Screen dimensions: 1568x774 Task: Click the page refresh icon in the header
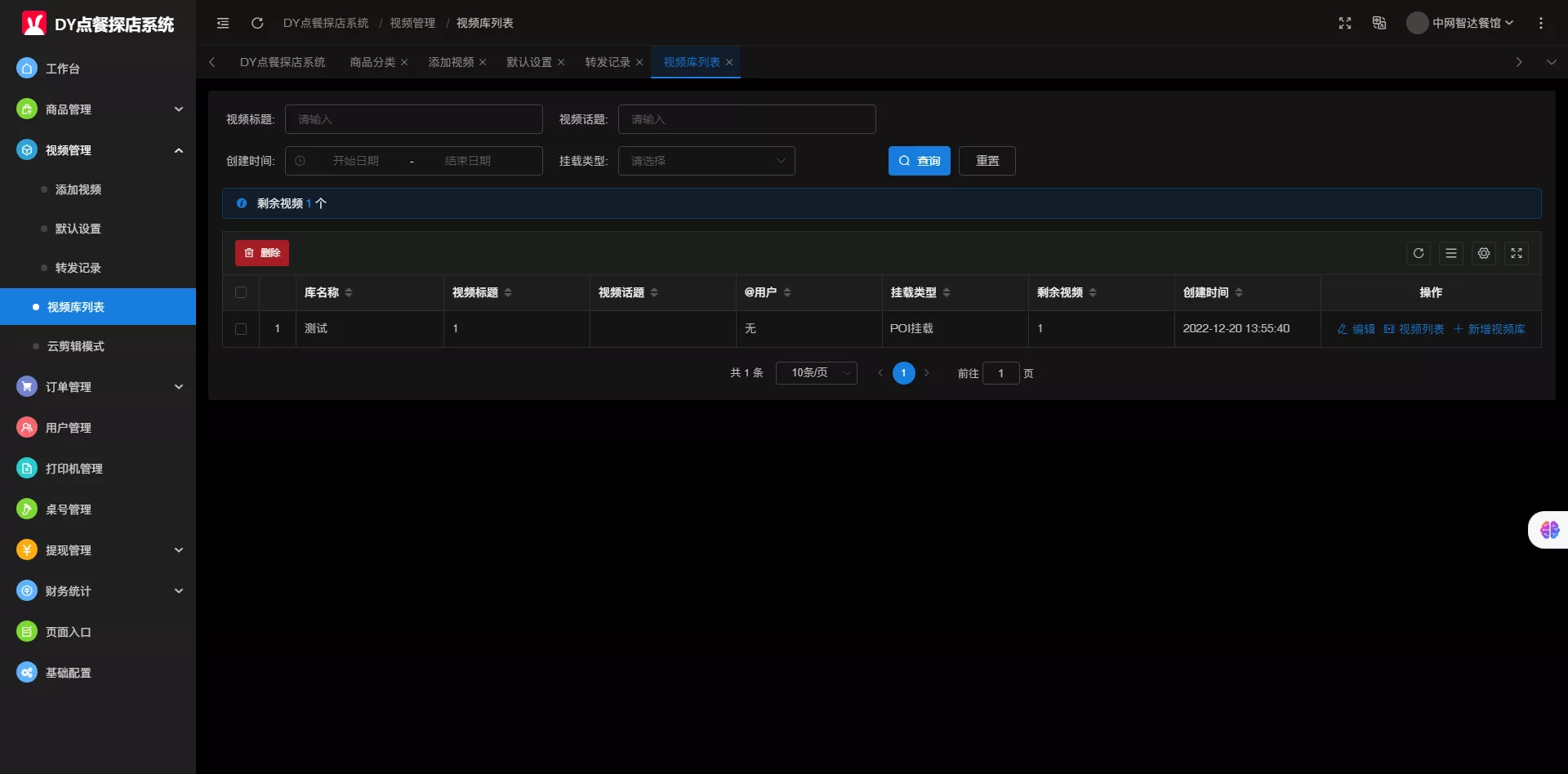(x=257, y=23)
